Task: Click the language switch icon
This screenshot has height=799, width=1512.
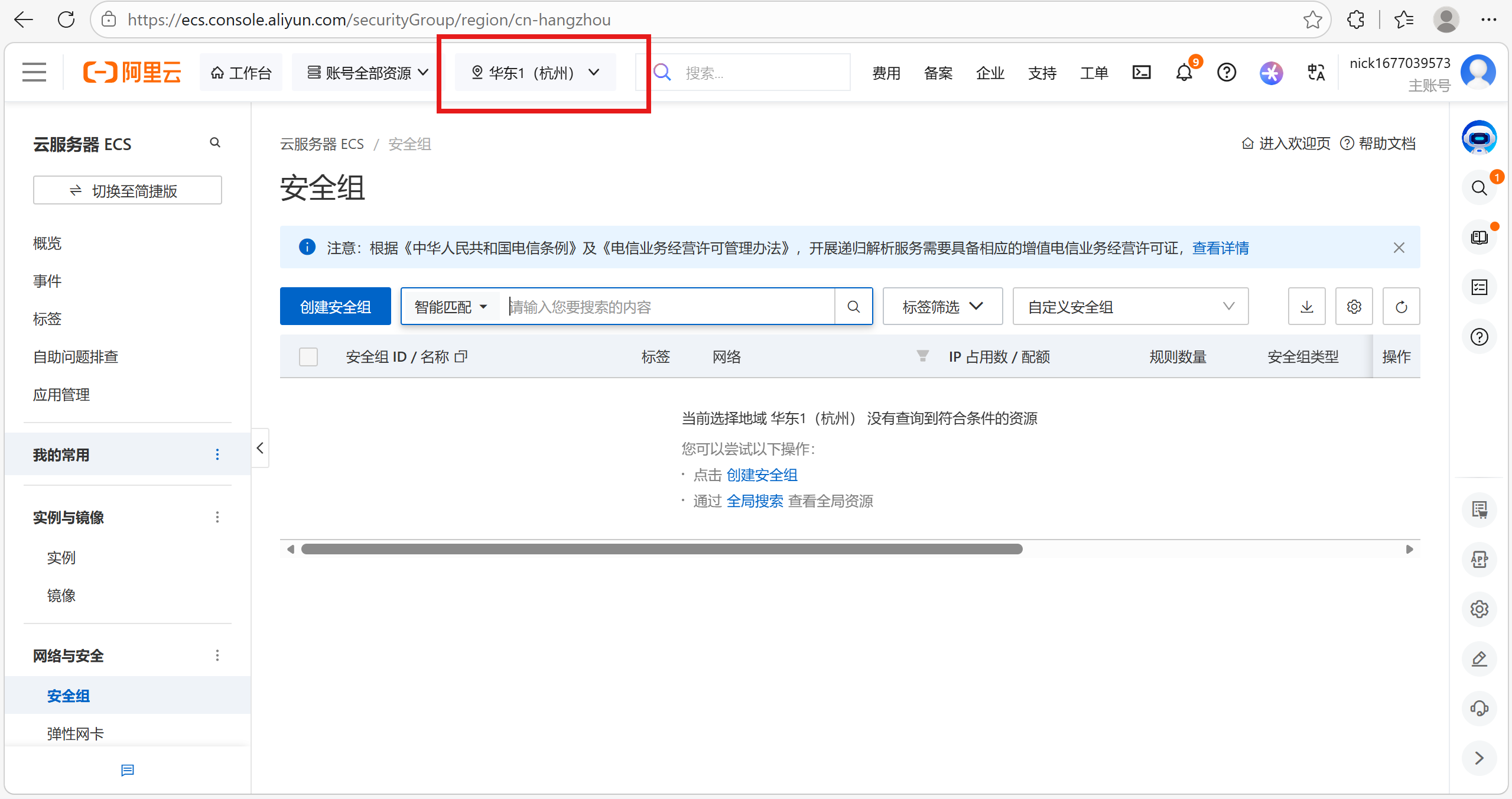Action: click(x=1316, y=73)
